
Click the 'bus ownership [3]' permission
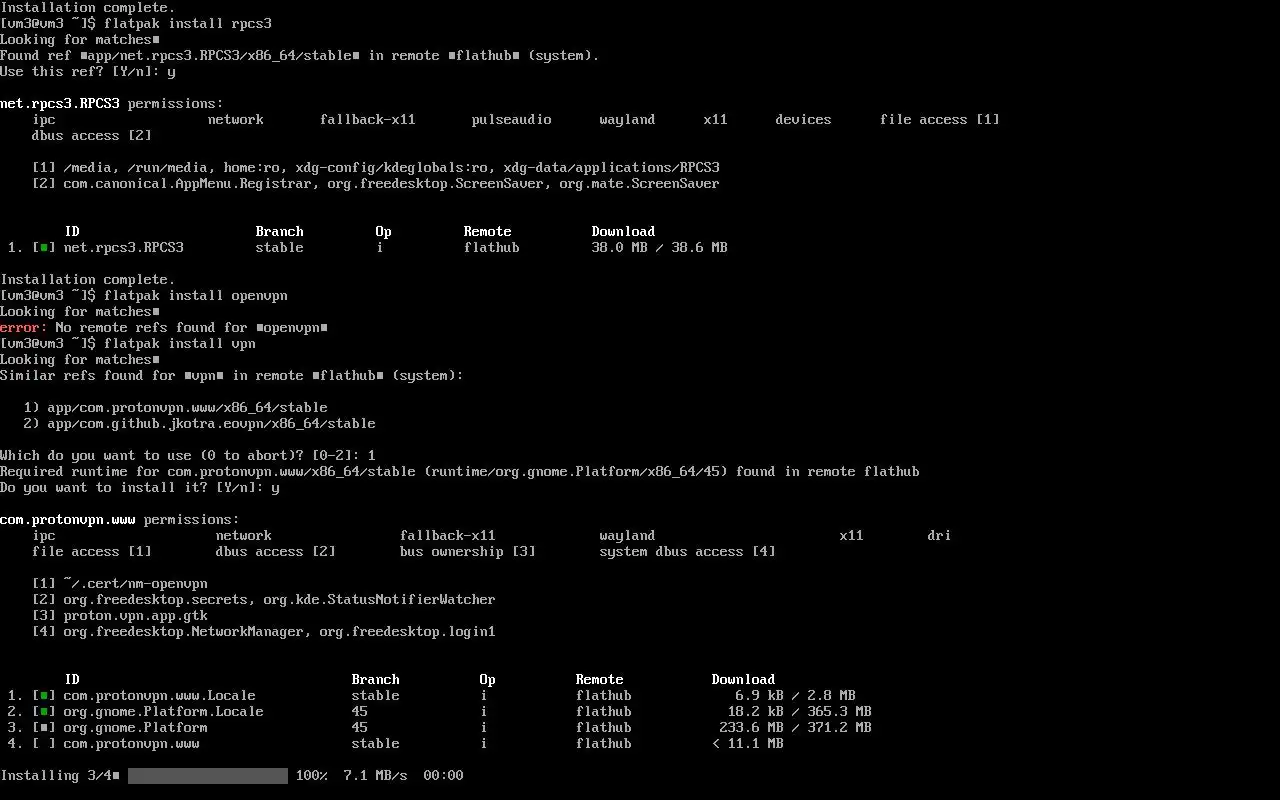pos(468,552)
